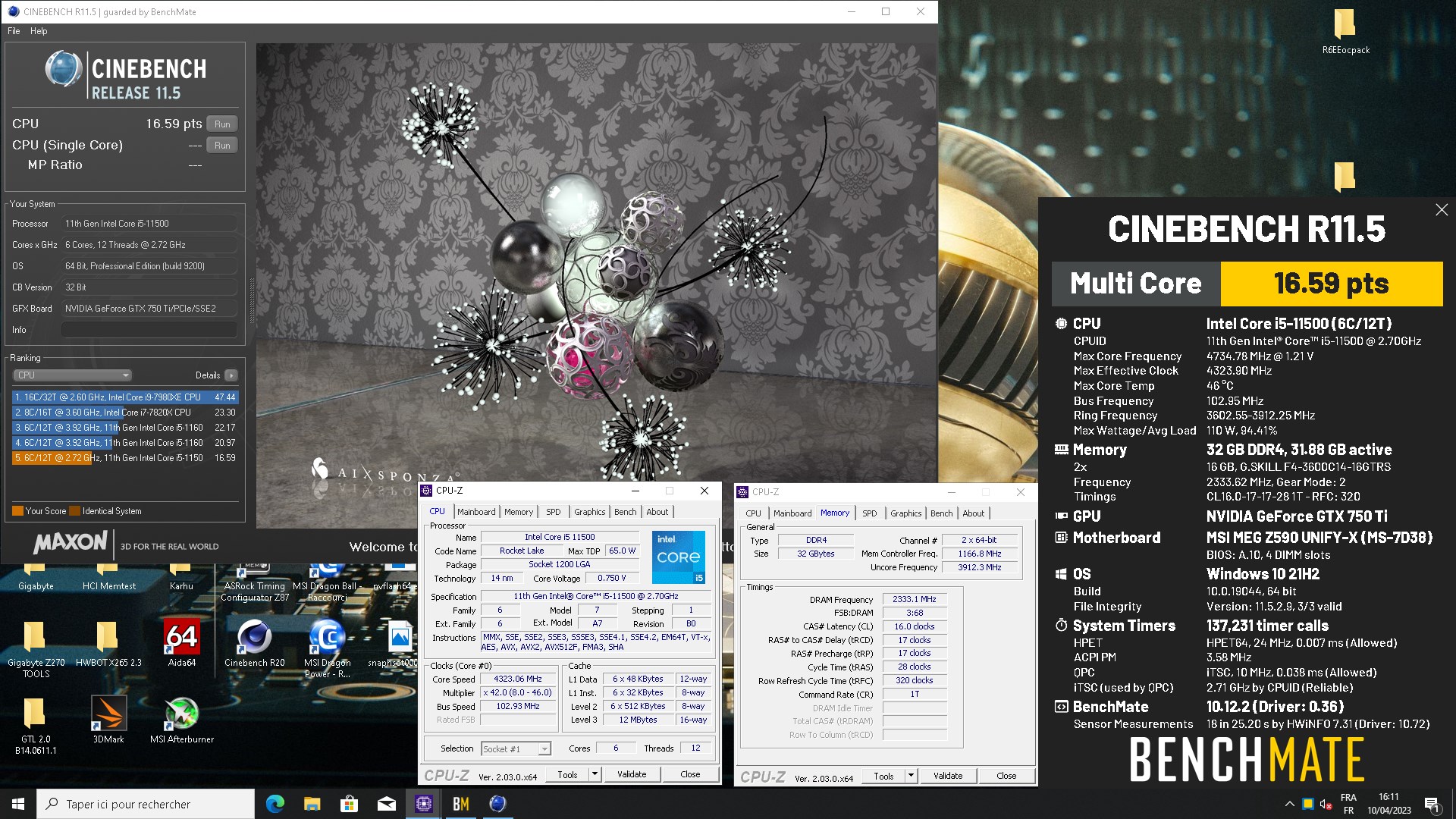Switch to Mainboard tab in left CPU-Z
The height and width of the screenshot is (819, 1456).
[x=476, y=512]
